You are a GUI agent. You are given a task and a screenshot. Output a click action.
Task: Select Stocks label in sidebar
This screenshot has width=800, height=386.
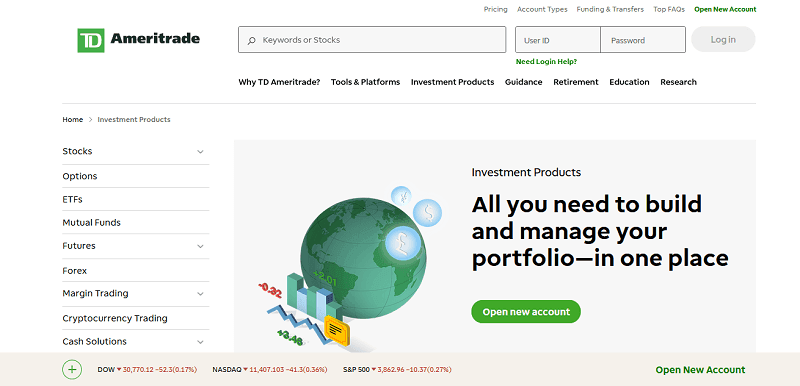[x=77, y=151]
